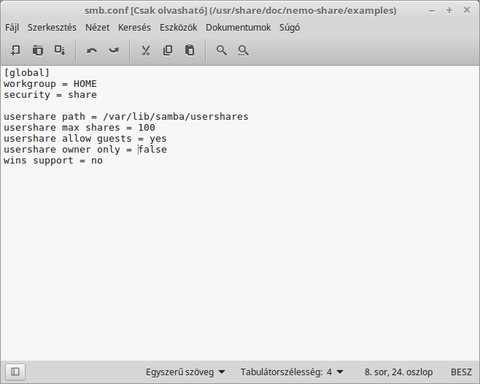Click on 'usershare allow guests = yes' line

[85, 139]
